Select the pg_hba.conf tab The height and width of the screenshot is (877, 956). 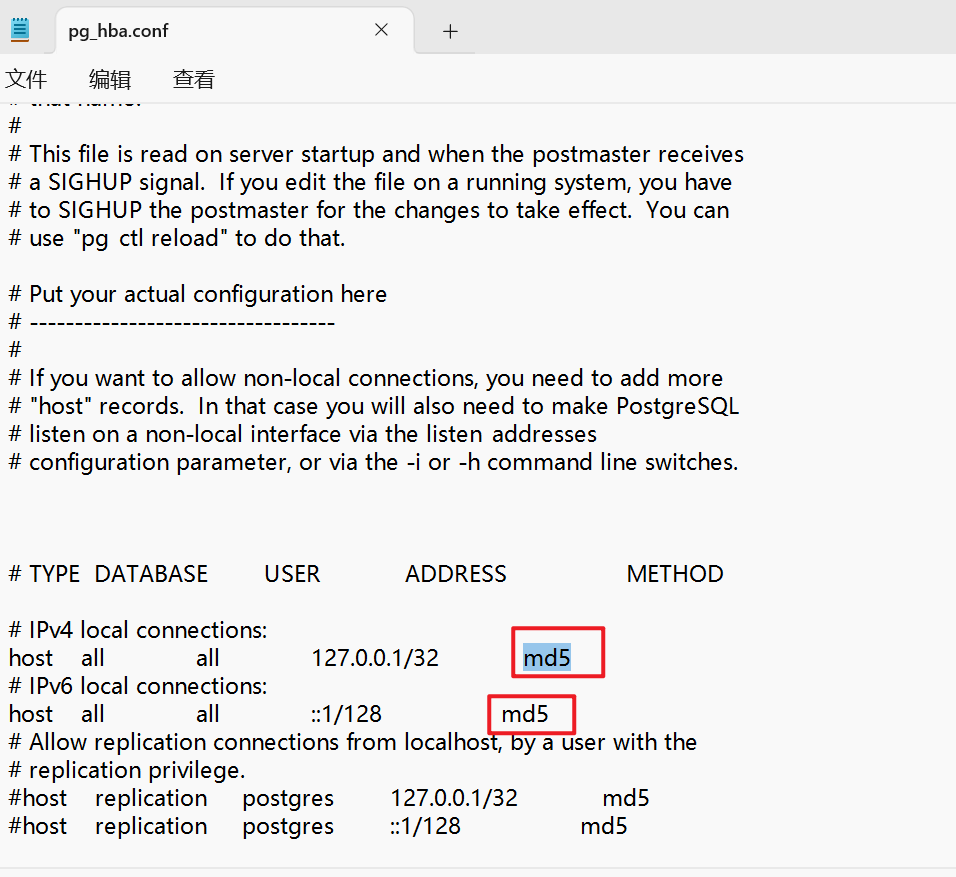235,30
